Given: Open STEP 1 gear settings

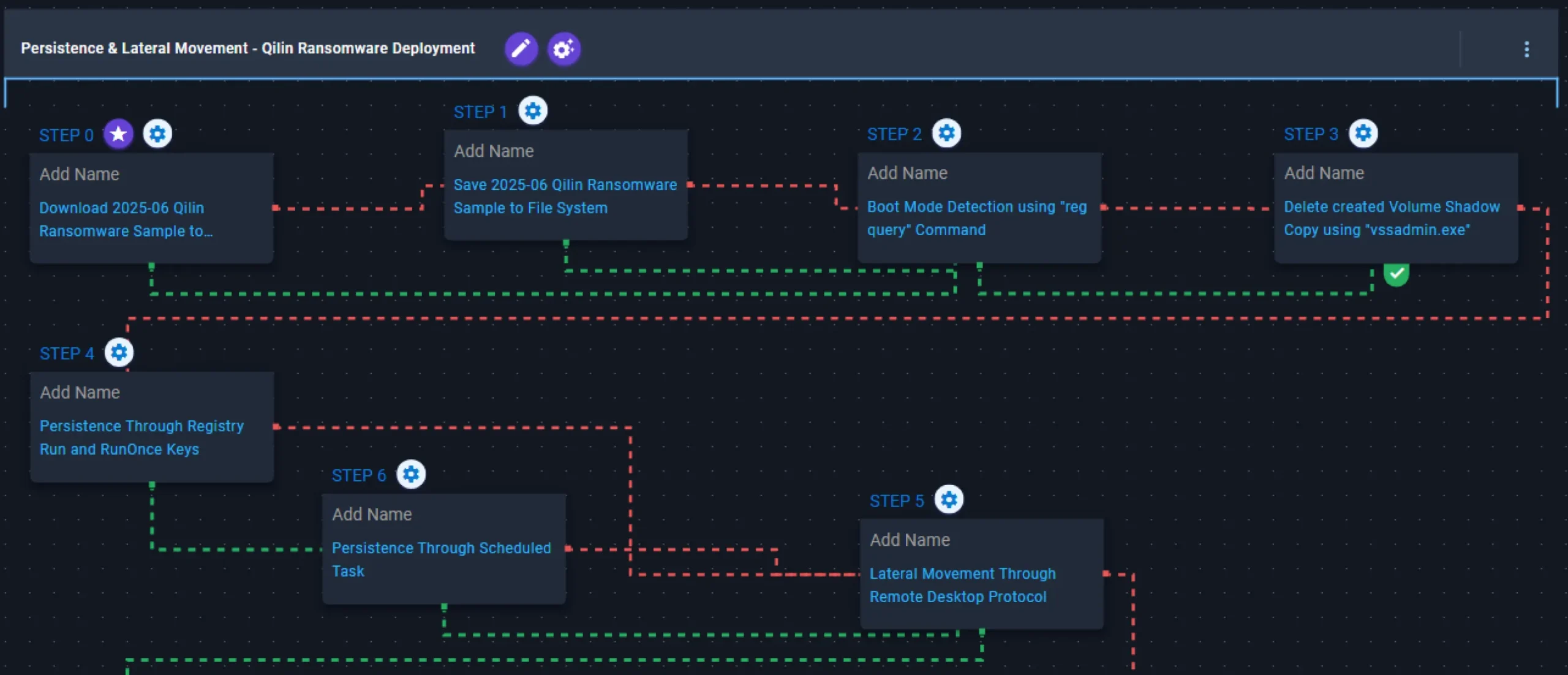Looking at the screenshot, I should [x=533, y=111].
